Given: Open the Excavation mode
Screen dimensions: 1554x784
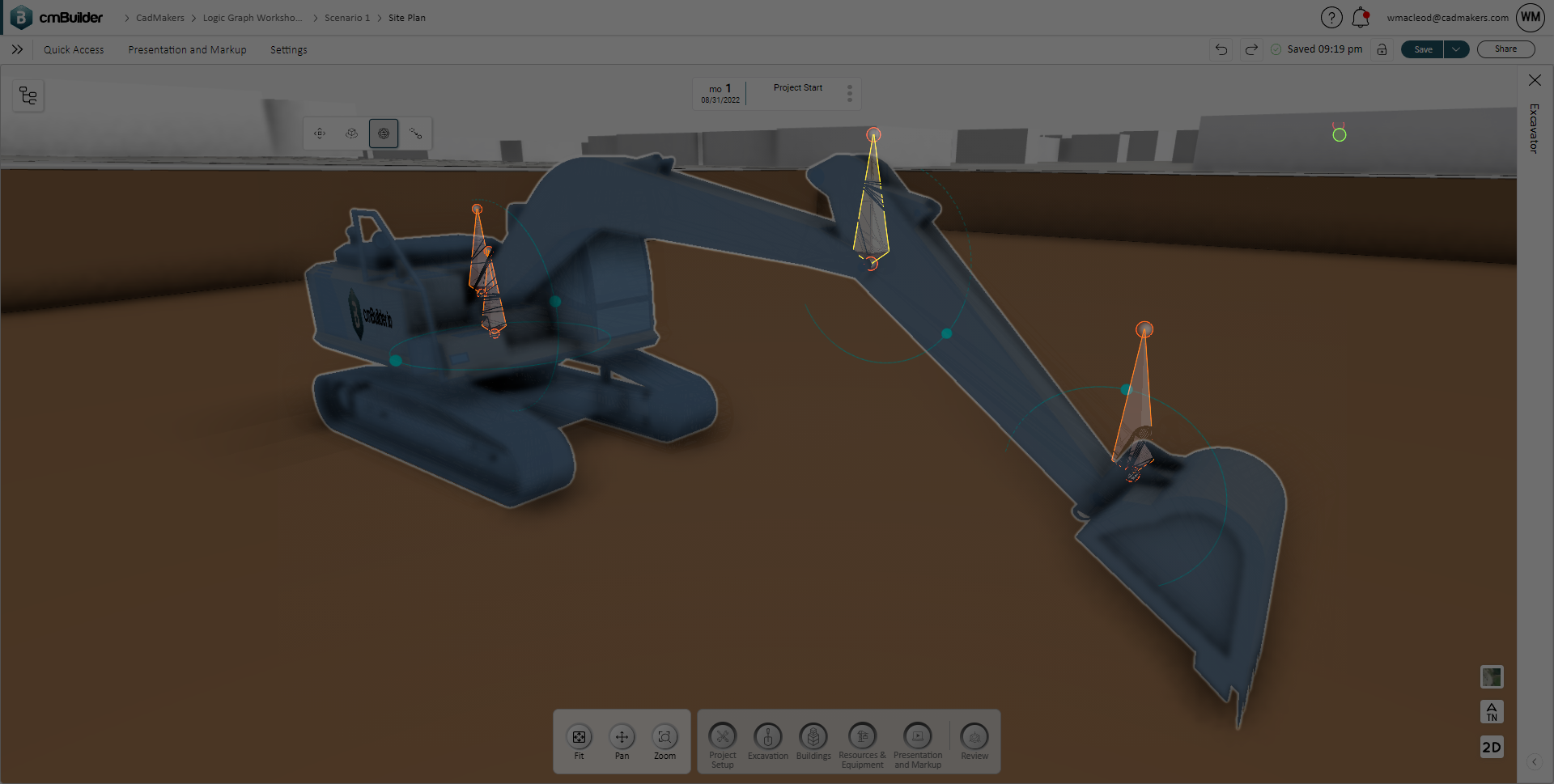Looking at the screenshot, I should coord(768,742).
